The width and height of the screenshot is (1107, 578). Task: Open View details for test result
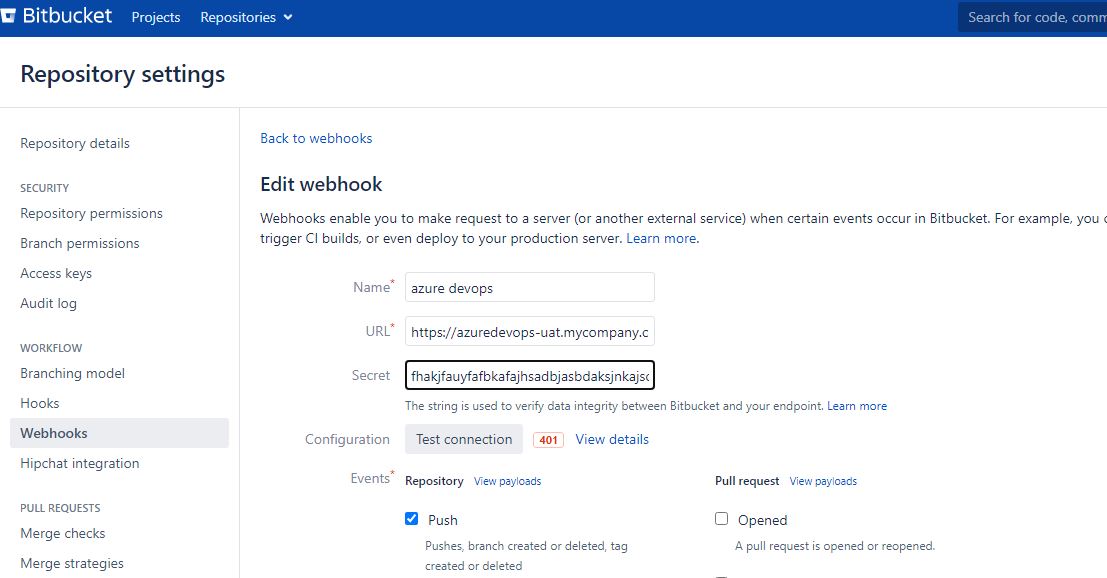[612, 439]
